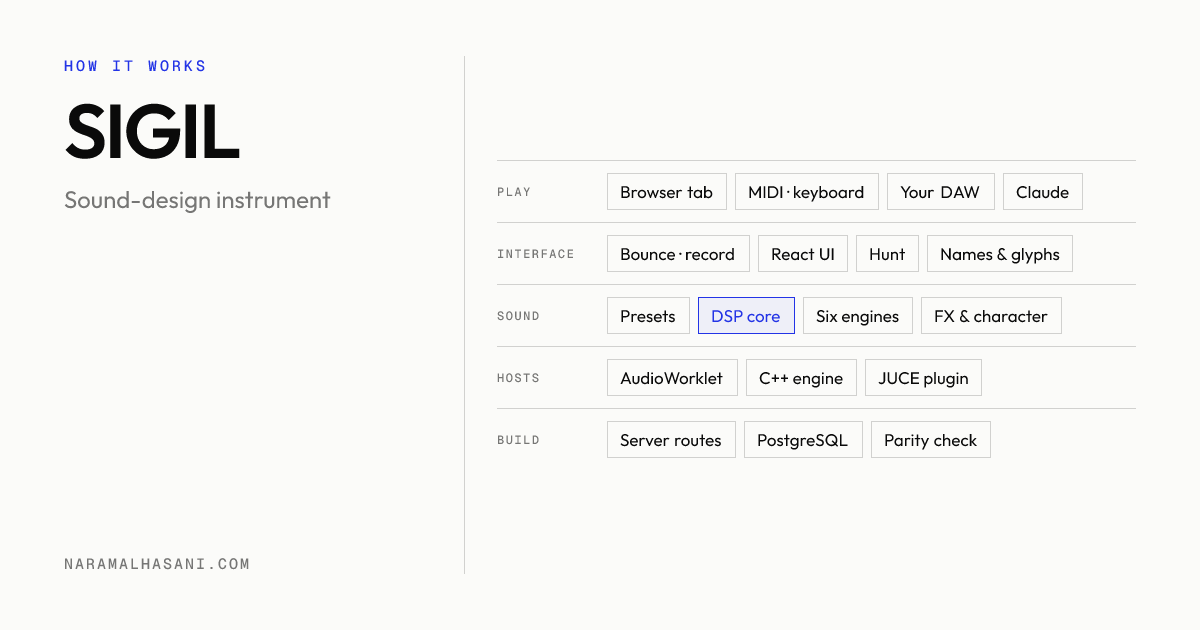Viewport: 1200px width, 630px height.
Task: Select the MIDI · keyboard chip
Action: [806, 192]
